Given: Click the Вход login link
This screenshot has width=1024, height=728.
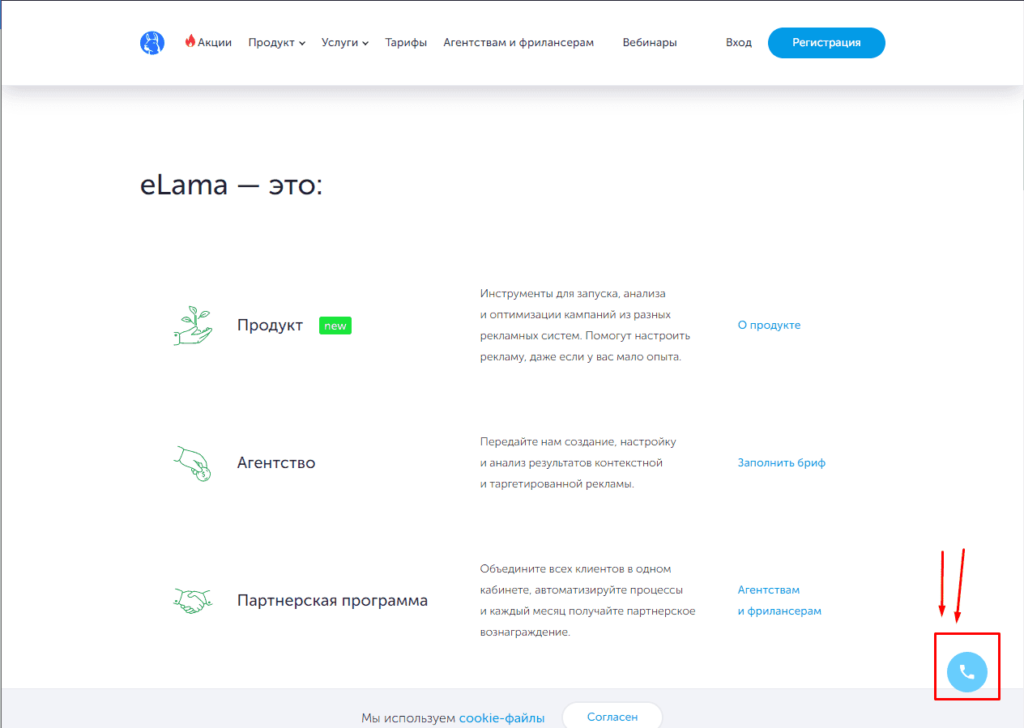Looking at the screenshot, I should point(739,42).
